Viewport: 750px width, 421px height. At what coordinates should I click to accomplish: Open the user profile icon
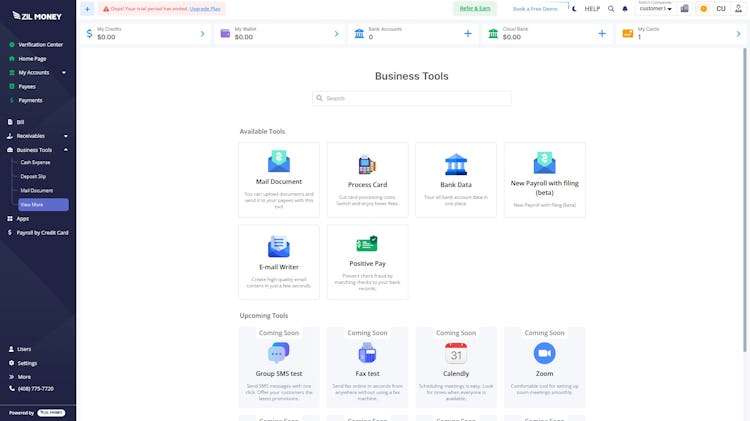tap(738, 9)
